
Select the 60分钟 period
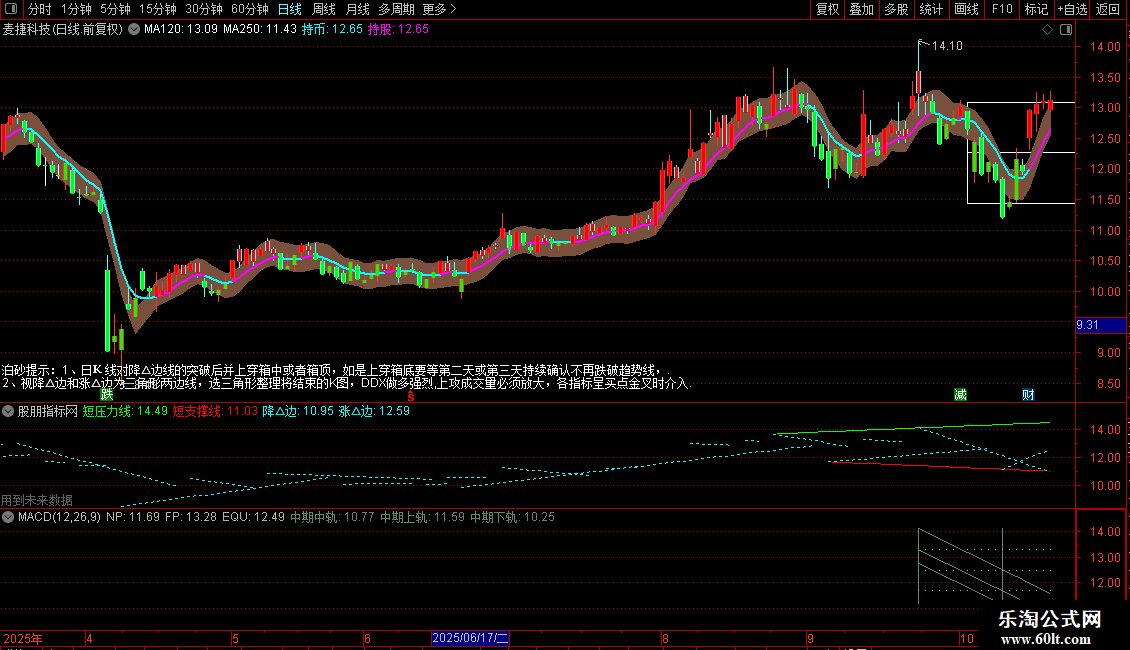250,9
